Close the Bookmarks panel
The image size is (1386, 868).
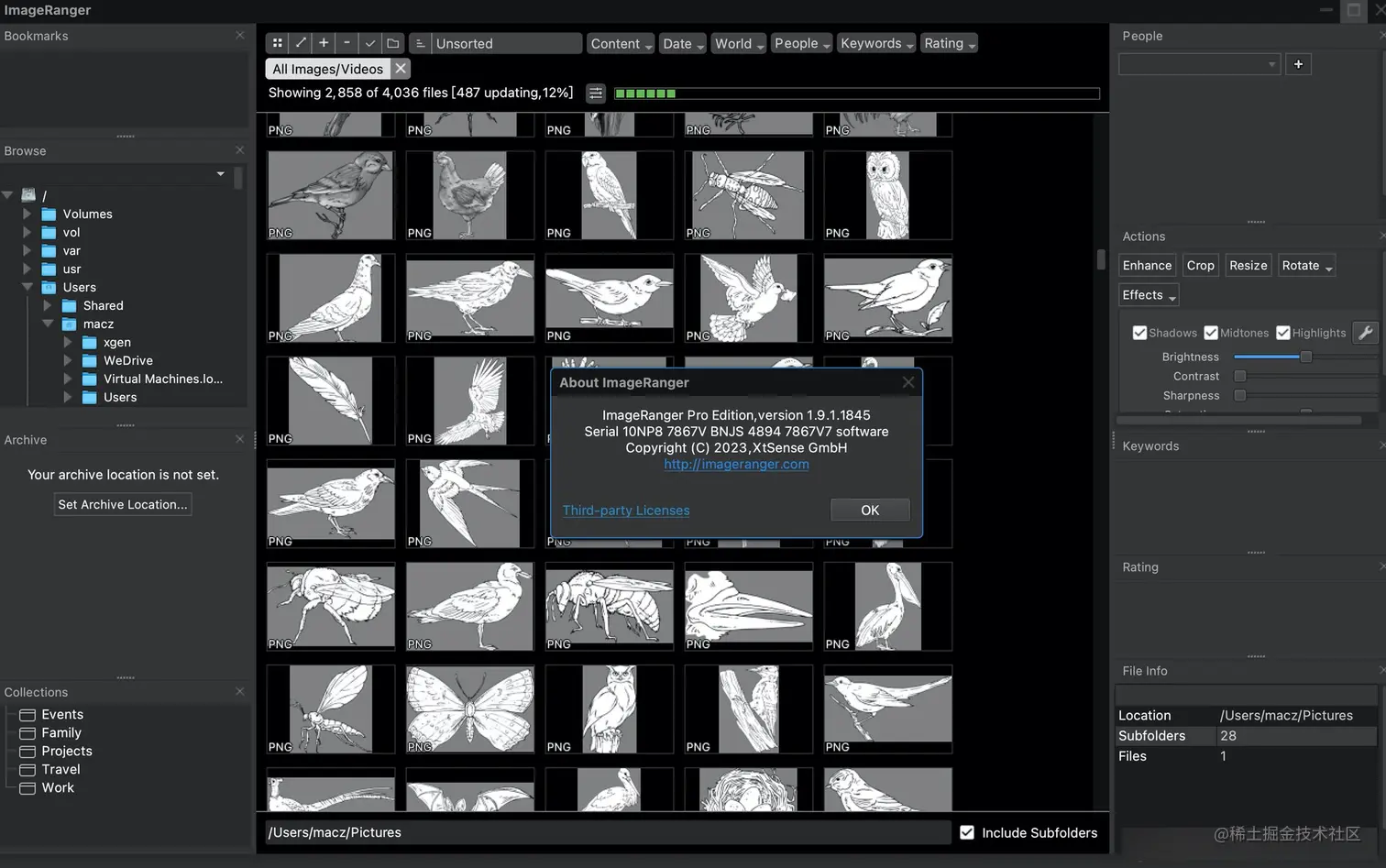(x=240, y=35)
